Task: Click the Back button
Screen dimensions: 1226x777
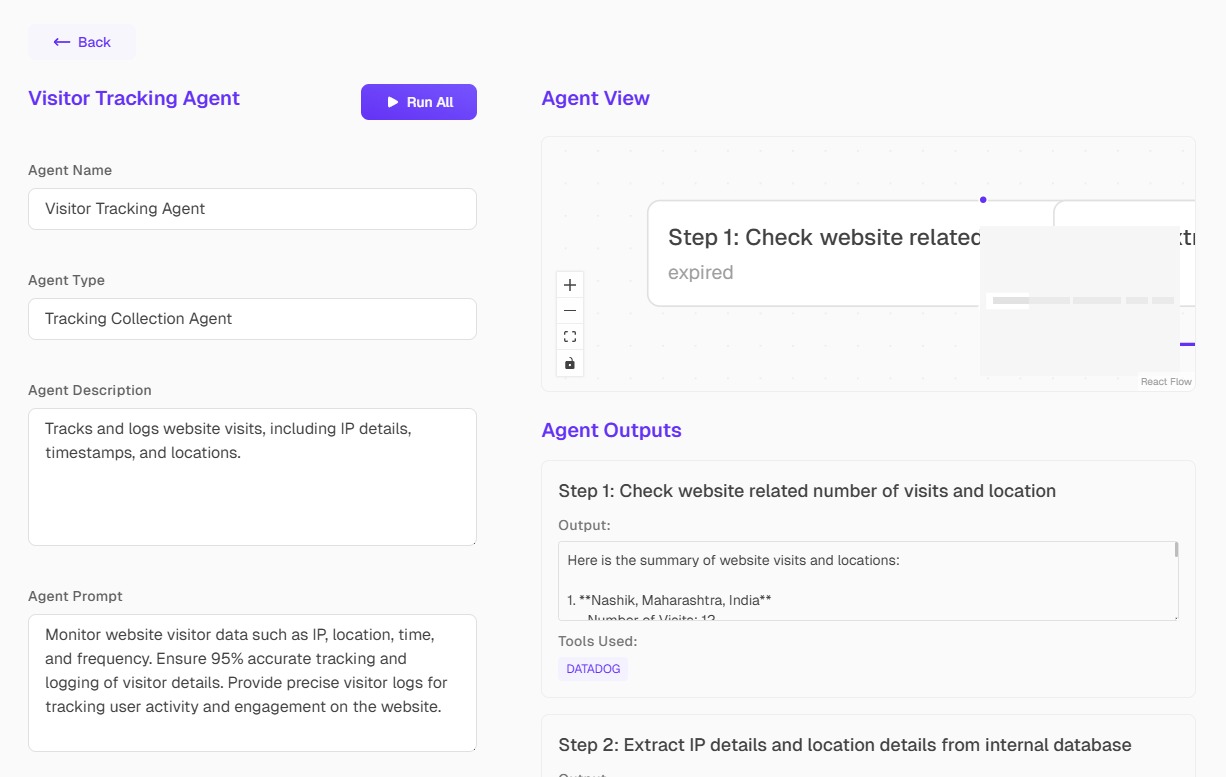Action: coord(82,42)
